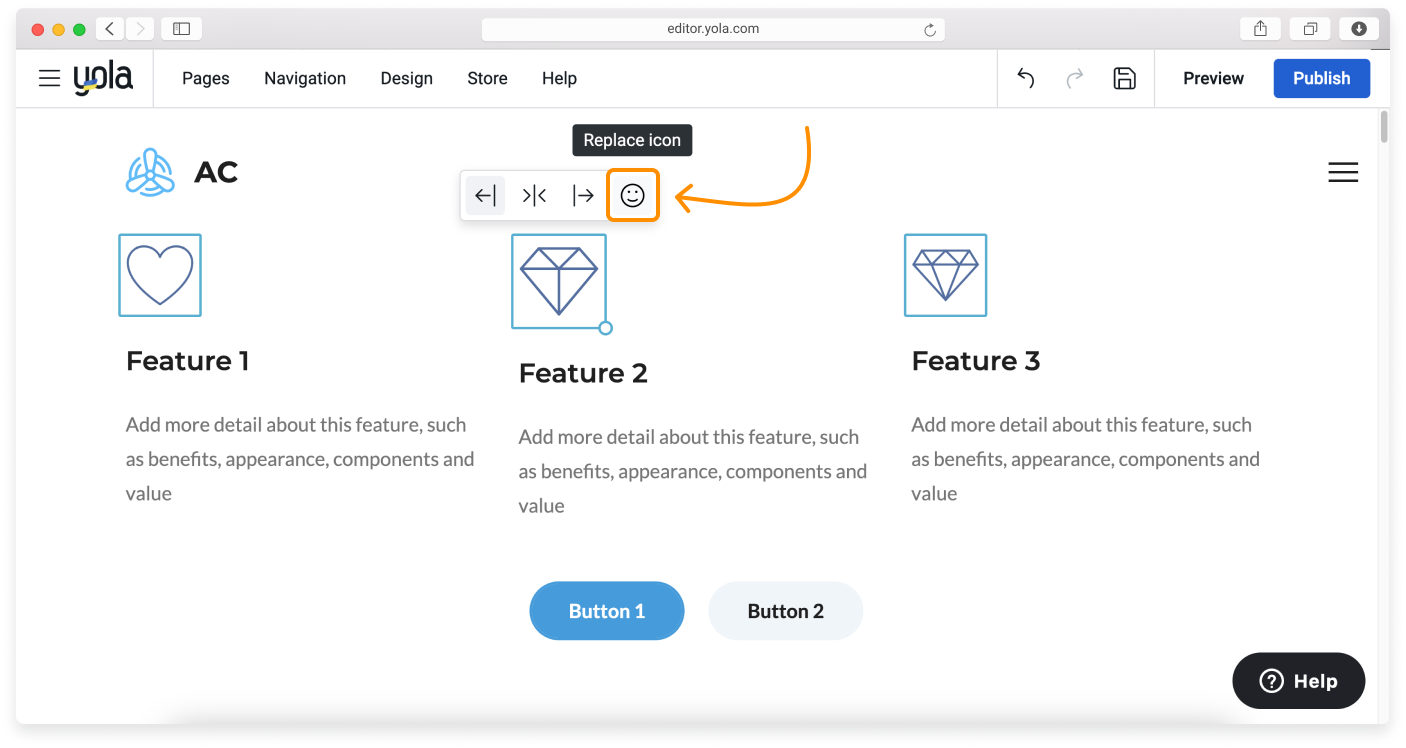Screen dimensions: 1406x748
Task: Click the Publish button
Action: pyautogui.click(x=1321, y=78)
